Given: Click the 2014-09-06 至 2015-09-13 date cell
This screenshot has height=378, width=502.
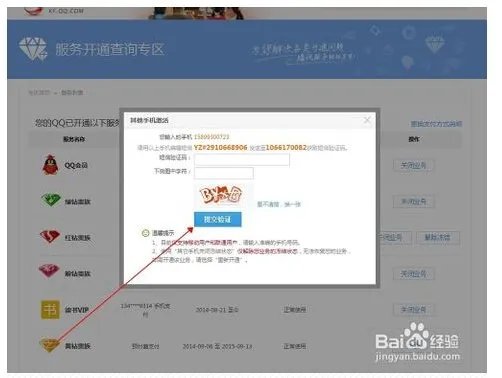Looking at the screenshot, I should pyautogui.click(x=217, y=346).
